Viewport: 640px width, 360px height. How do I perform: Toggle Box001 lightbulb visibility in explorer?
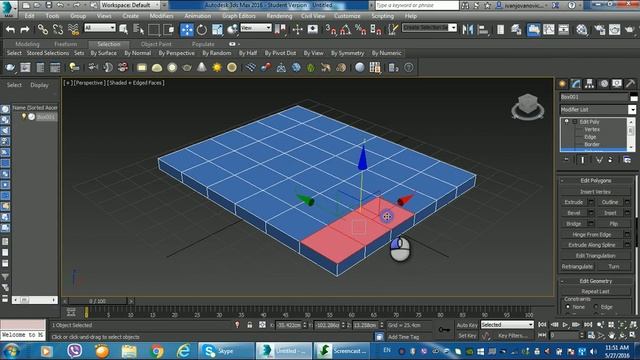click(x=24, y=117)
